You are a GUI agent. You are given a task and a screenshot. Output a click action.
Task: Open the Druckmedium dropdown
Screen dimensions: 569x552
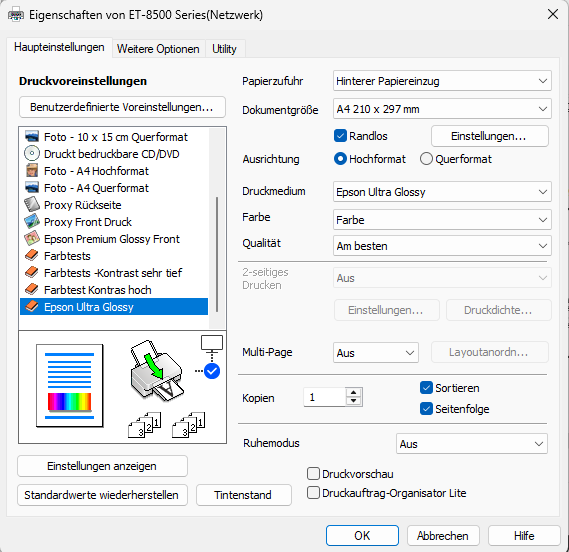point(442,192)
